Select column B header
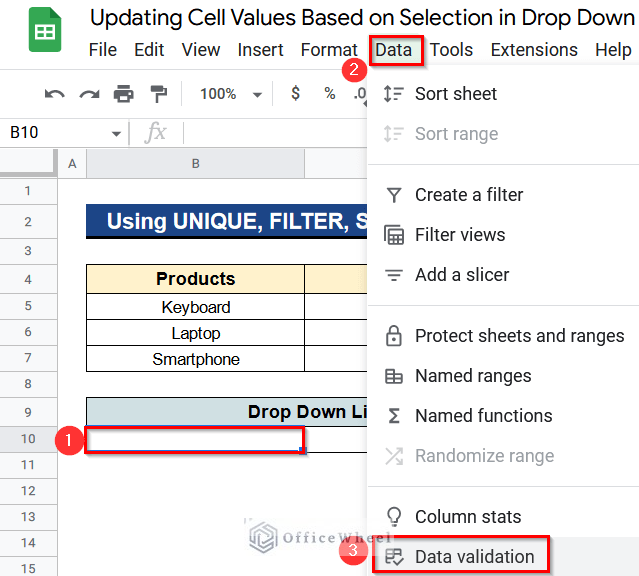 tap(196, 163)
